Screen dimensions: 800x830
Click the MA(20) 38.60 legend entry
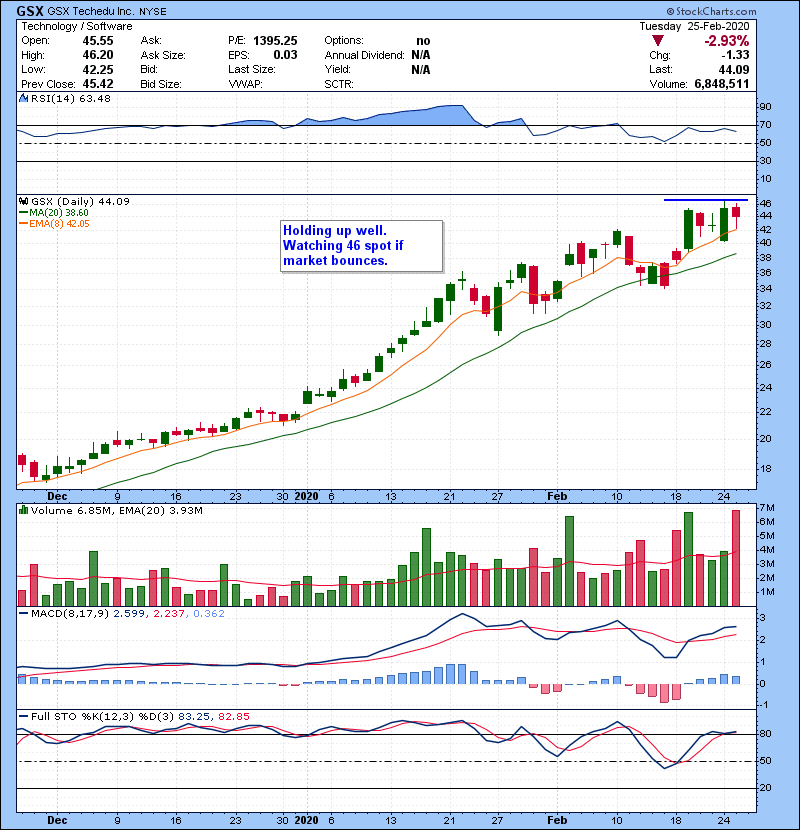[59, 212]
